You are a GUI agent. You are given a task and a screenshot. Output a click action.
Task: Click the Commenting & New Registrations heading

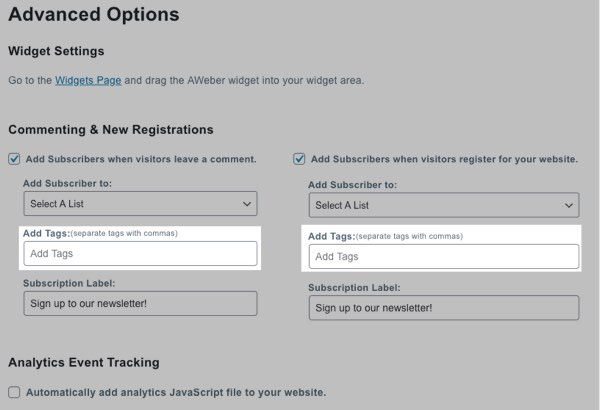point(110,129)
